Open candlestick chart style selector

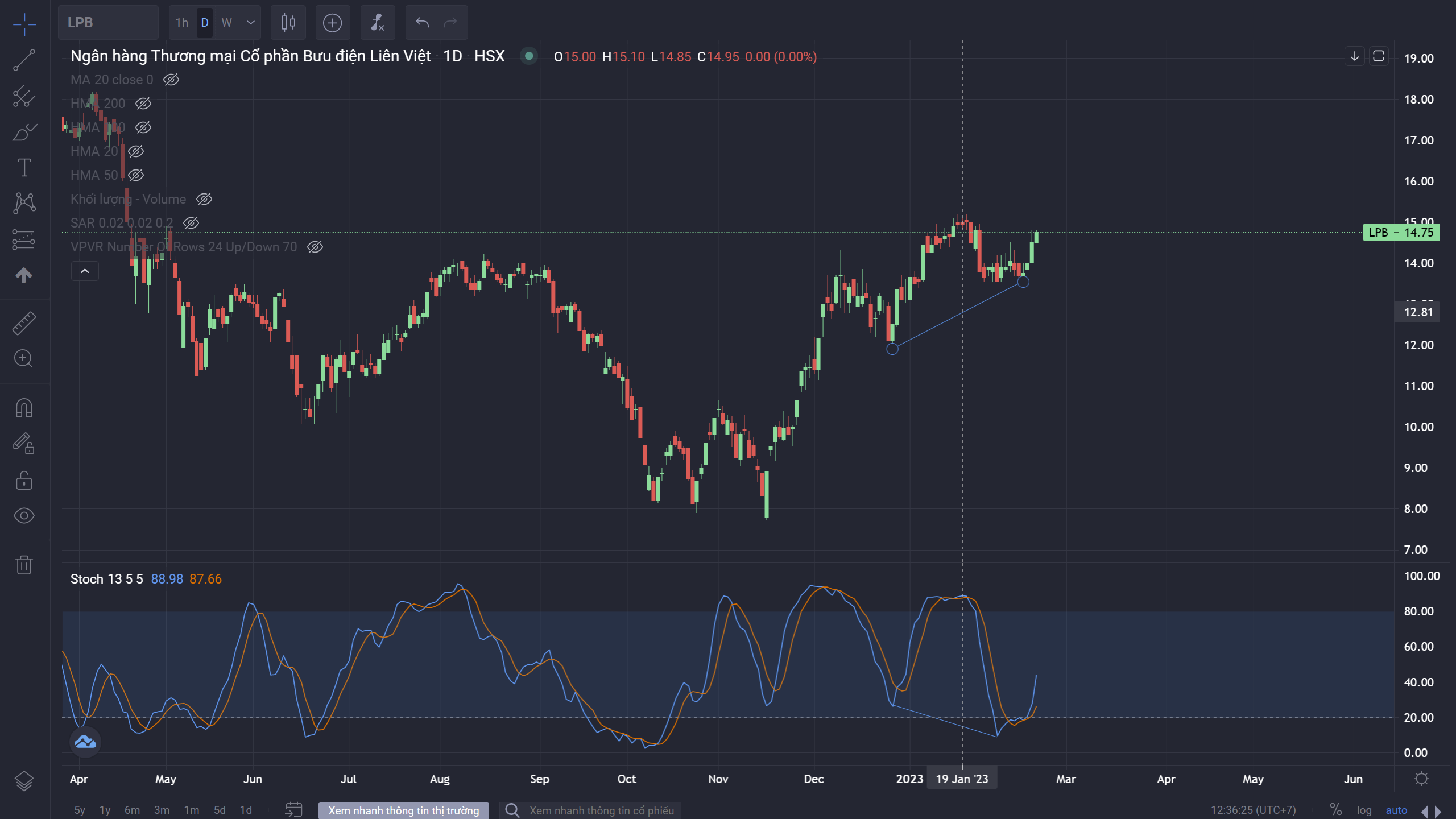pyautogui.click(x=288, y=23)
